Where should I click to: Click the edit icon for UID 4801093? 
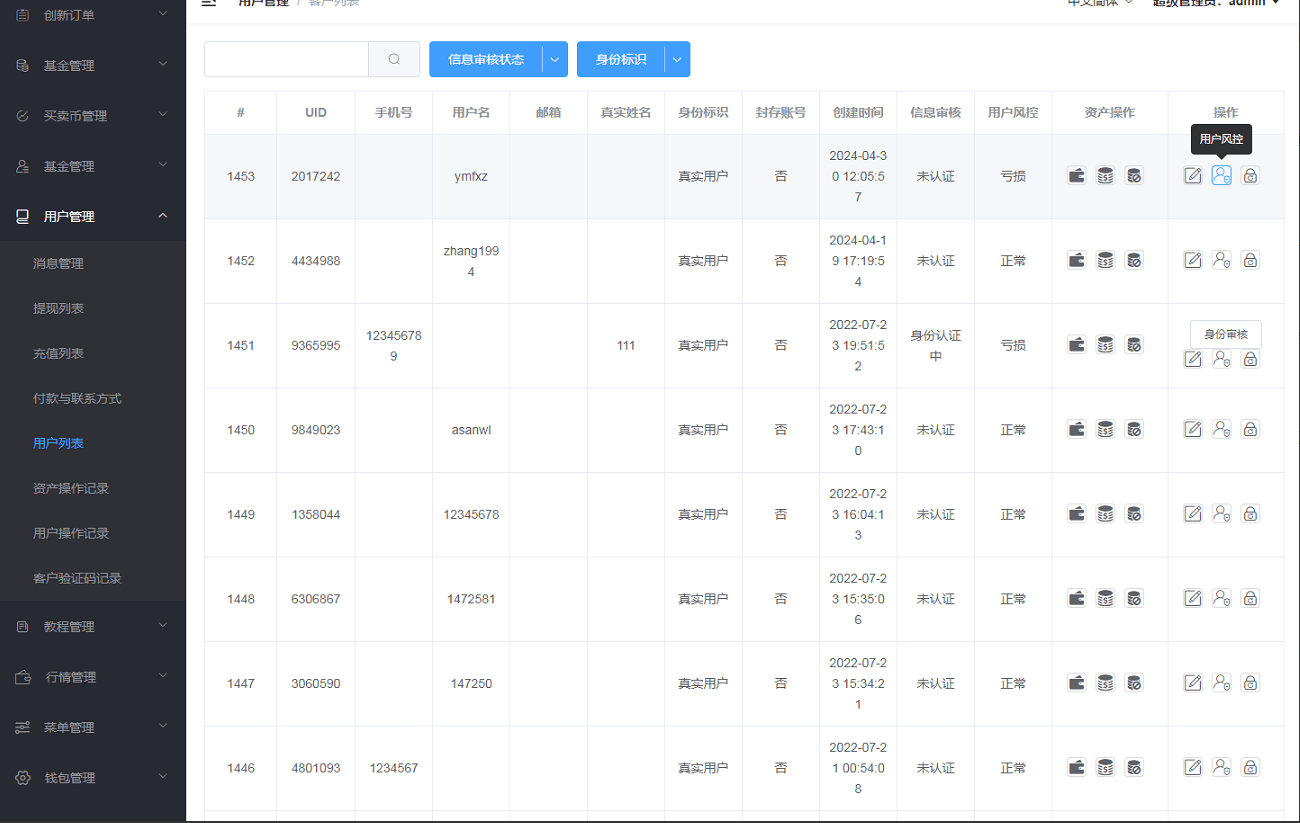point(1193,767)
